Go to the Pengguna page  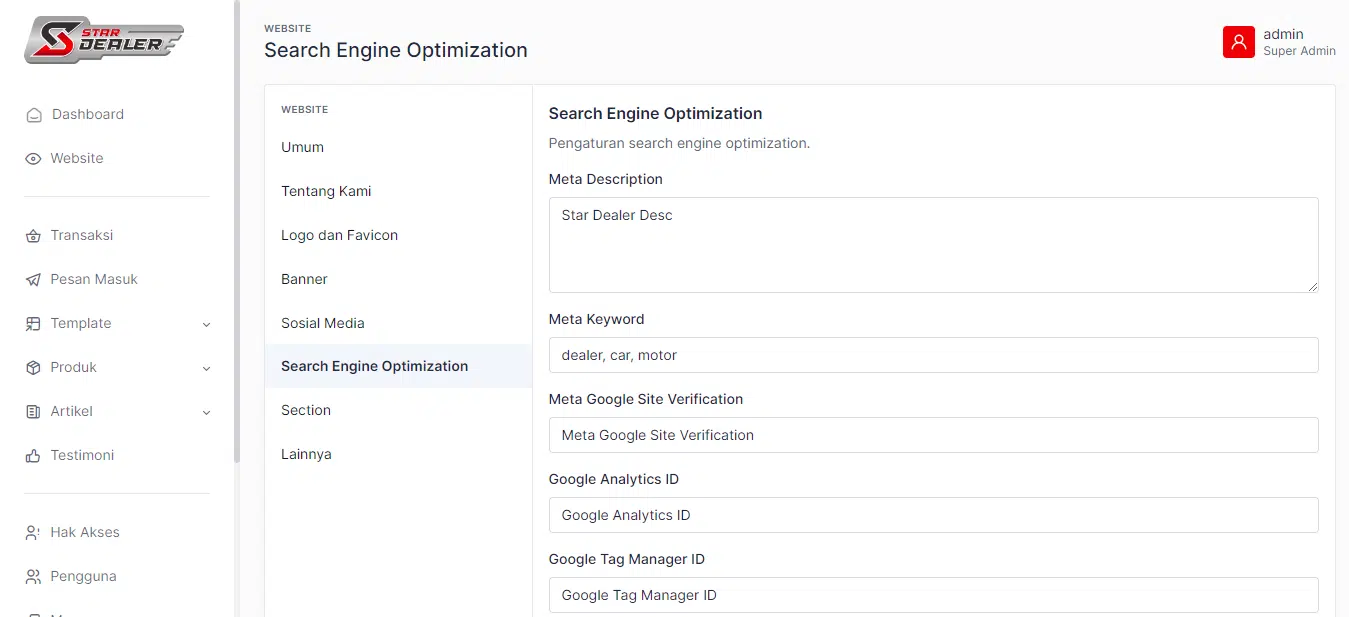83,576
